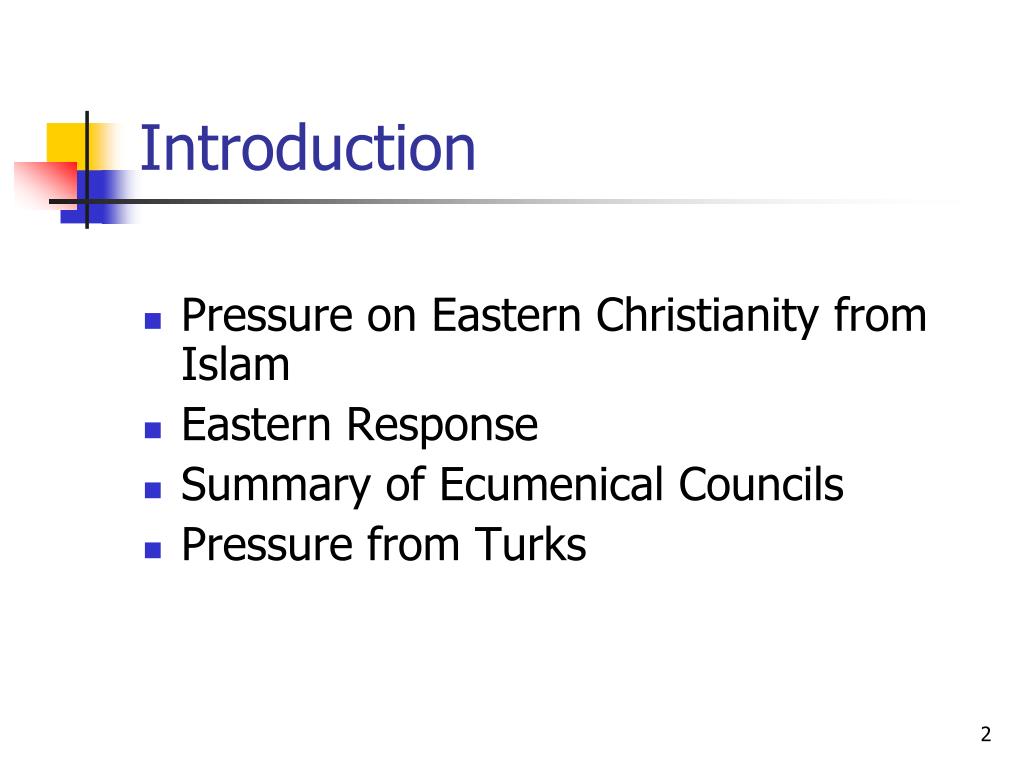Click the word Islam on second line

[x=235, y=364]
